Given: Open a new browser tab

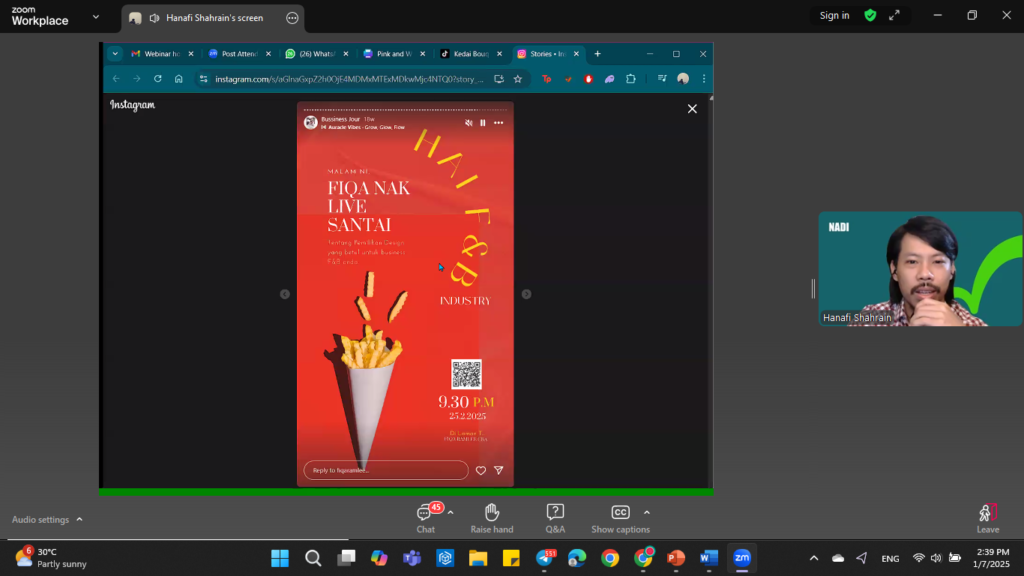Looking at the screenshot, I should (598, 54).
